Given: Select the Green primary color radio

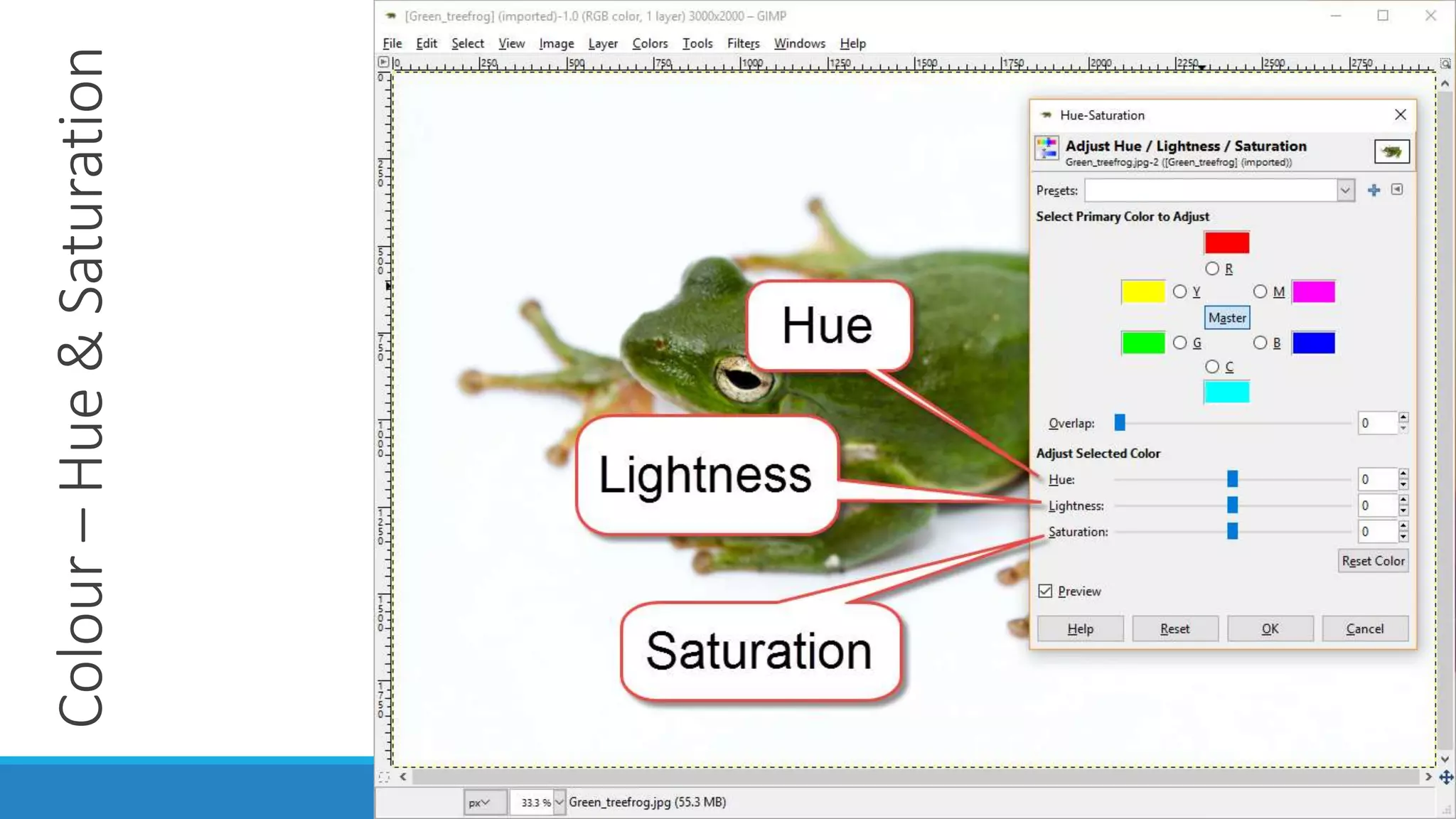Looking at the screenshot, I should (x=1179, y=343).
